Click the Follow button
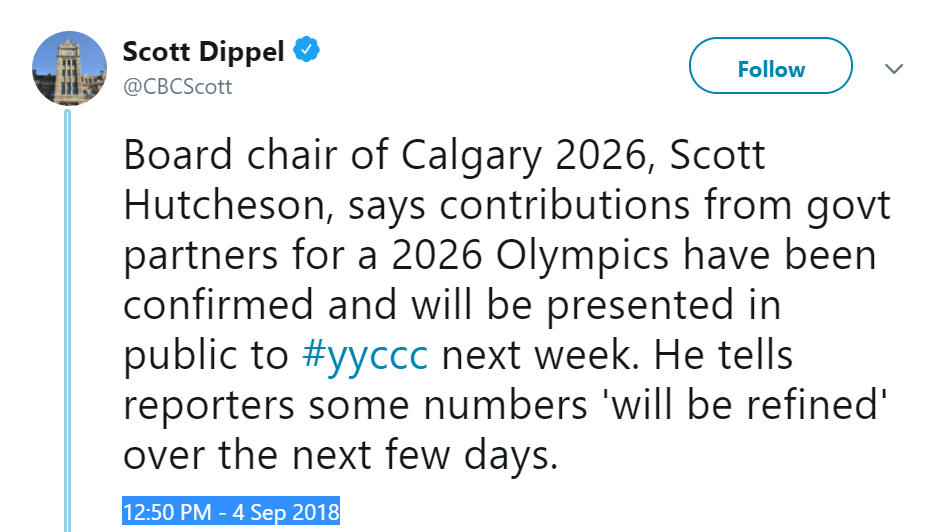The width and height of the screenshot is (950, 532). [770, 69]
